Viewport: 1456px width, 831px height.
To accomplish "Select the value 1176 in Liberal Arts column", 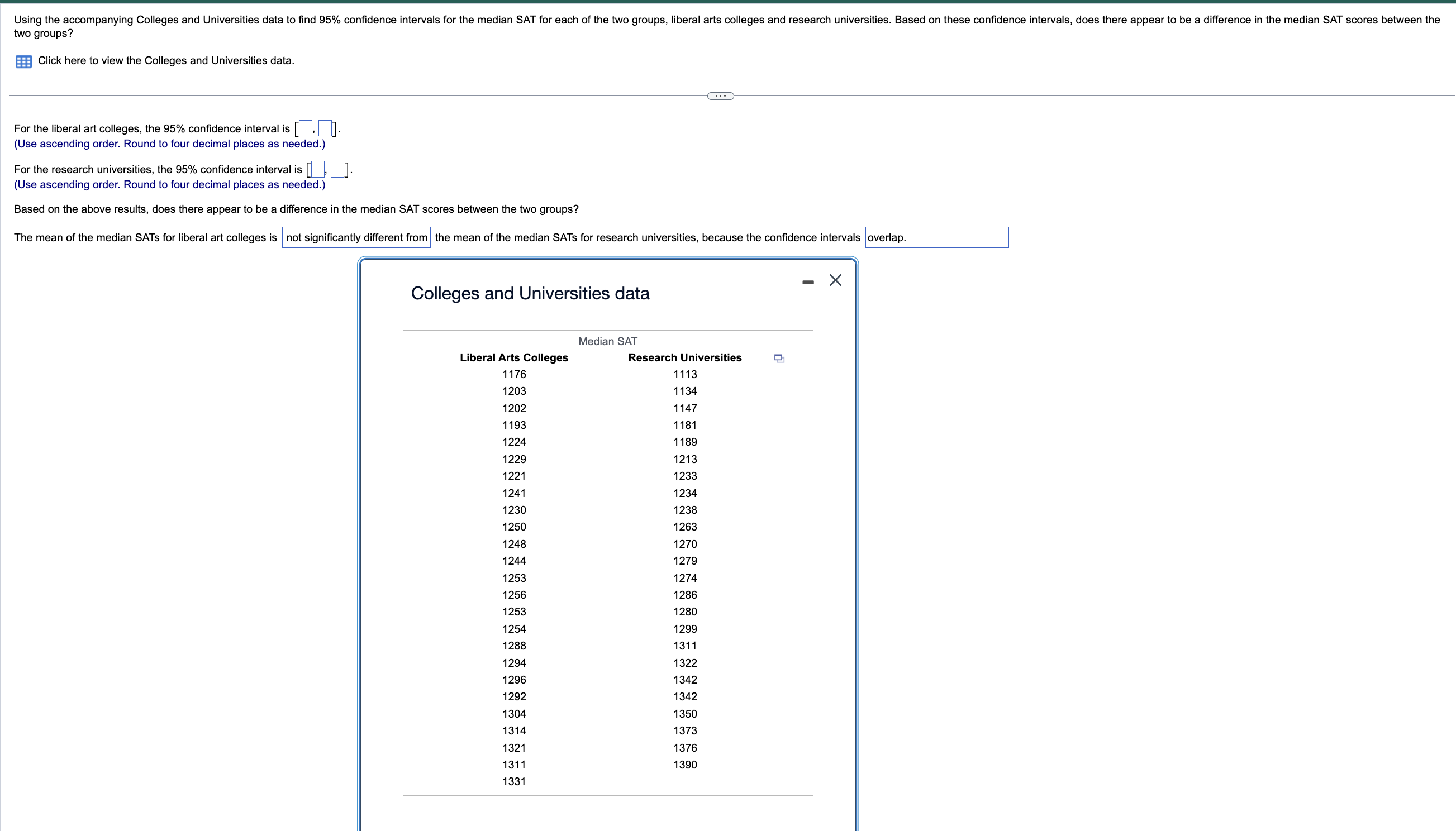I will coord(513,374).
